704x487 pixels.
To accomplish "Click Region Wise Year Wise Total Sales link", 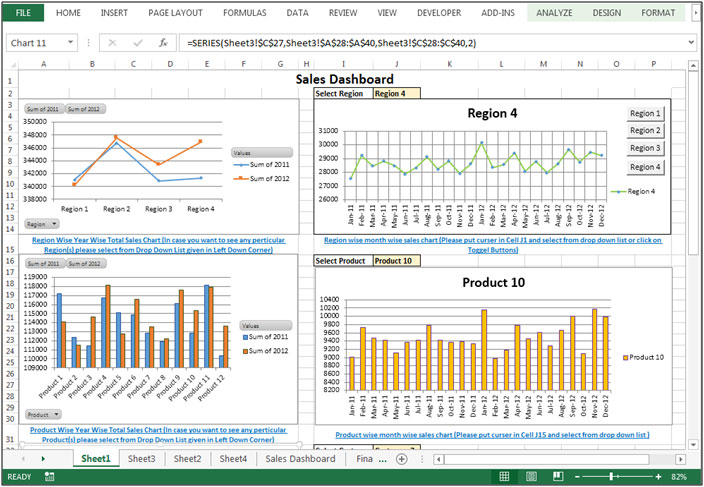I will click(x=158, y=245).
